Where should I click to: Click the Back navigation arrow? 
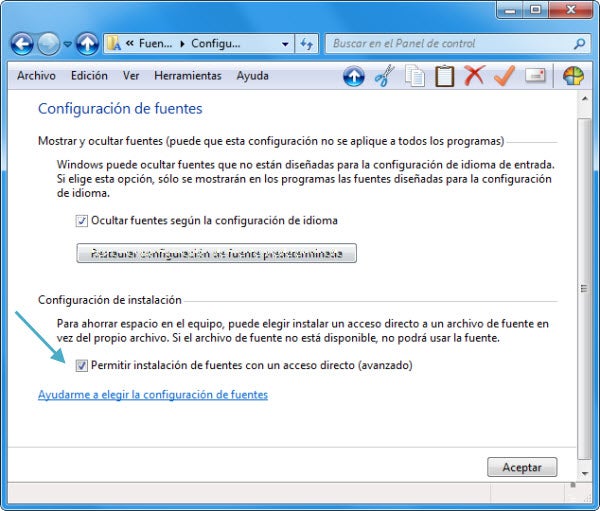pos(22,44)
